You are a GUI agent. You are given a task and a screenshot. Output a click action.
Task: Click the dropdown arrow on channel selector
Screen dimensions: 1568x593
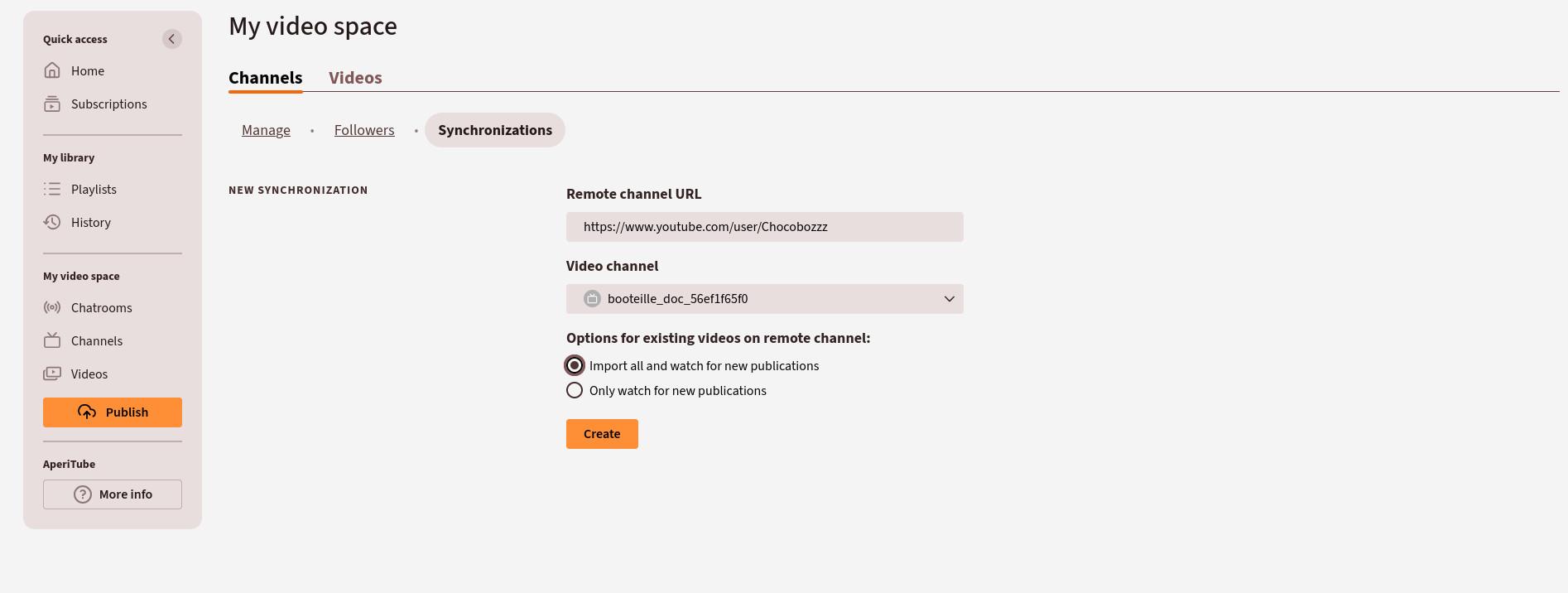(x=949, y=299)
